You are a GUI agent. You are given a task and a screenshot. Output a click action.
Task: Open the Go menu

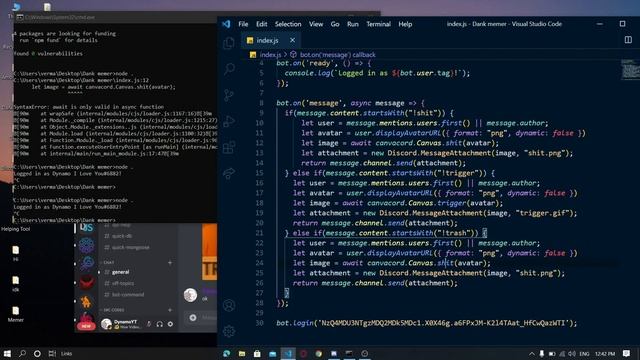[x=335, y=24]
